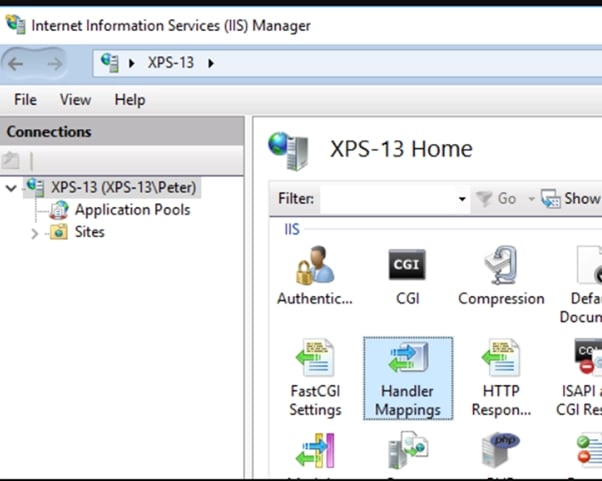The height and width of the screenshot is (481, 602).
Task: Open the View menu
Action: click(x=75, y=100)
